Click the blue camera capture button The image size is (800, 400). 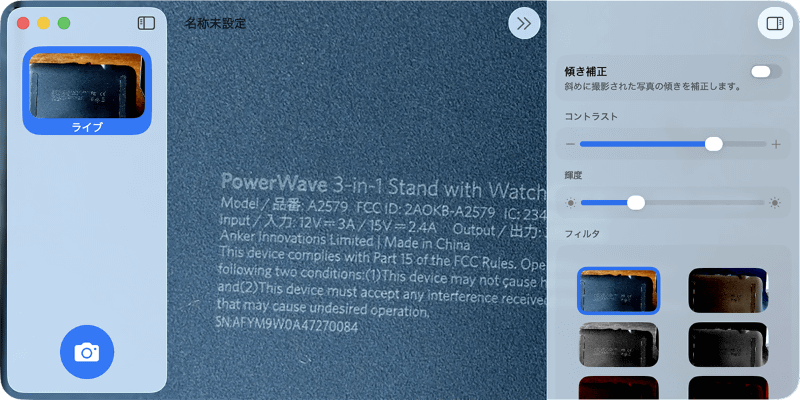coord(87,352)
